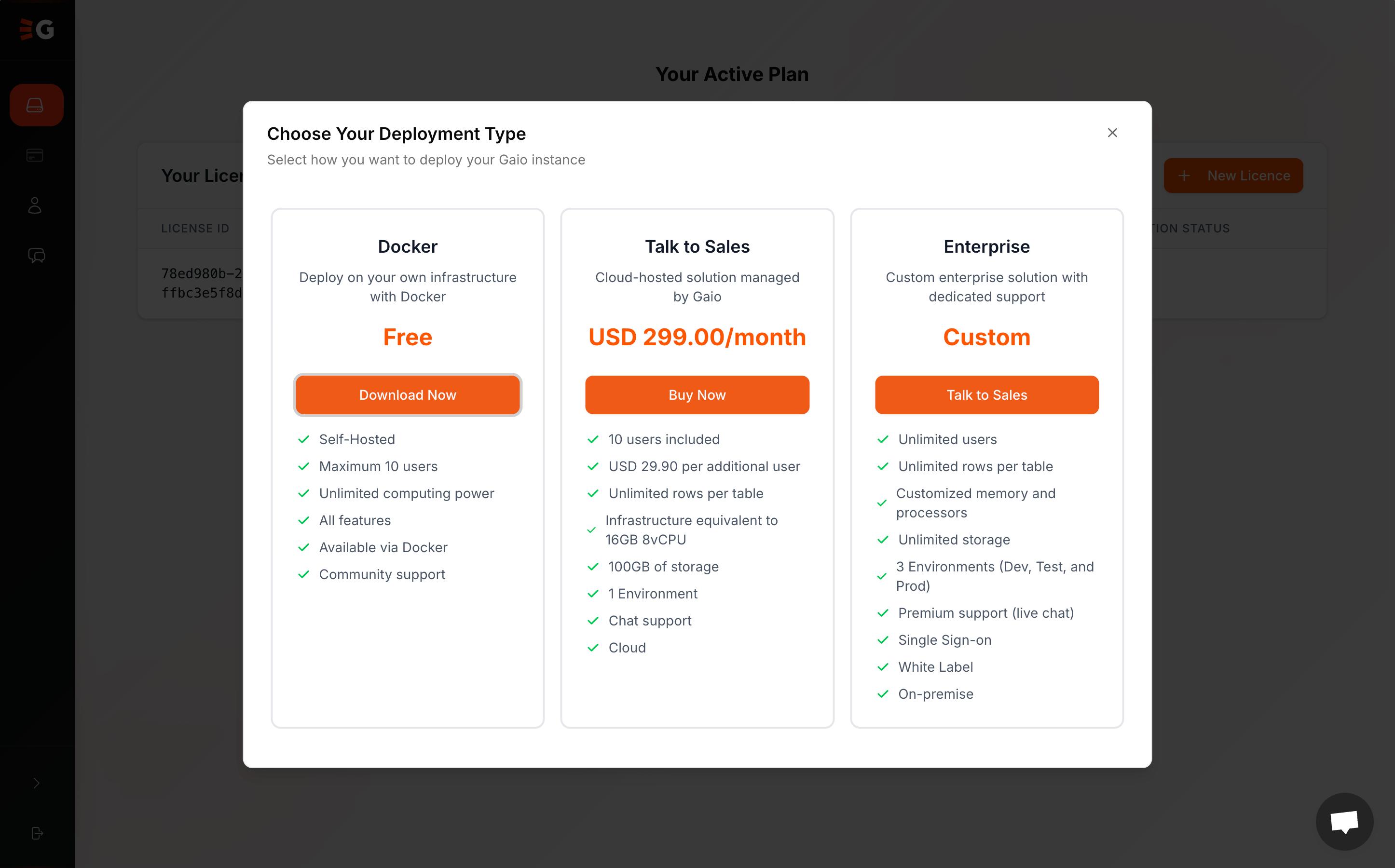Click the LICENSE ID column header
The height and width of the screenshot is (868, 1395).
(x=195, y=229)
